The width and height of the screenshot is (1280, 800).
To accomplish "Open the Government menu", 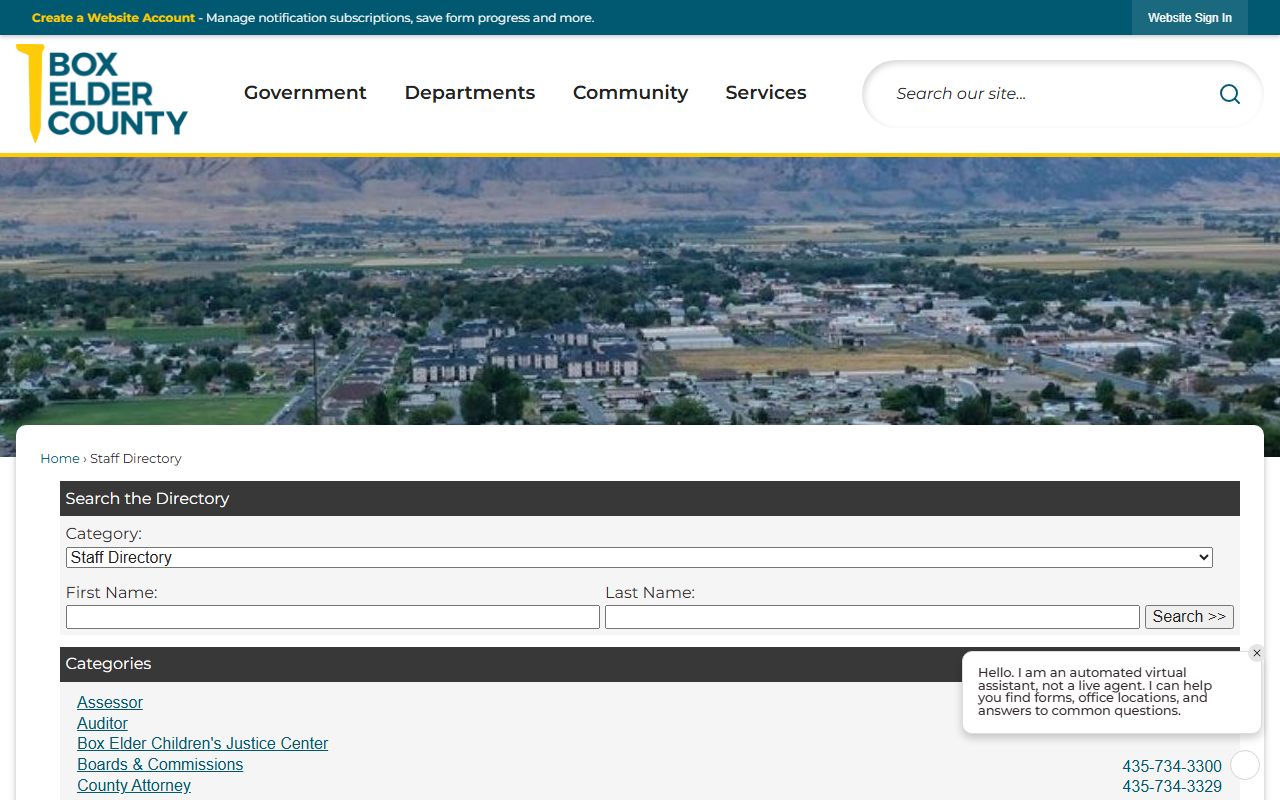I will point(305,93).
